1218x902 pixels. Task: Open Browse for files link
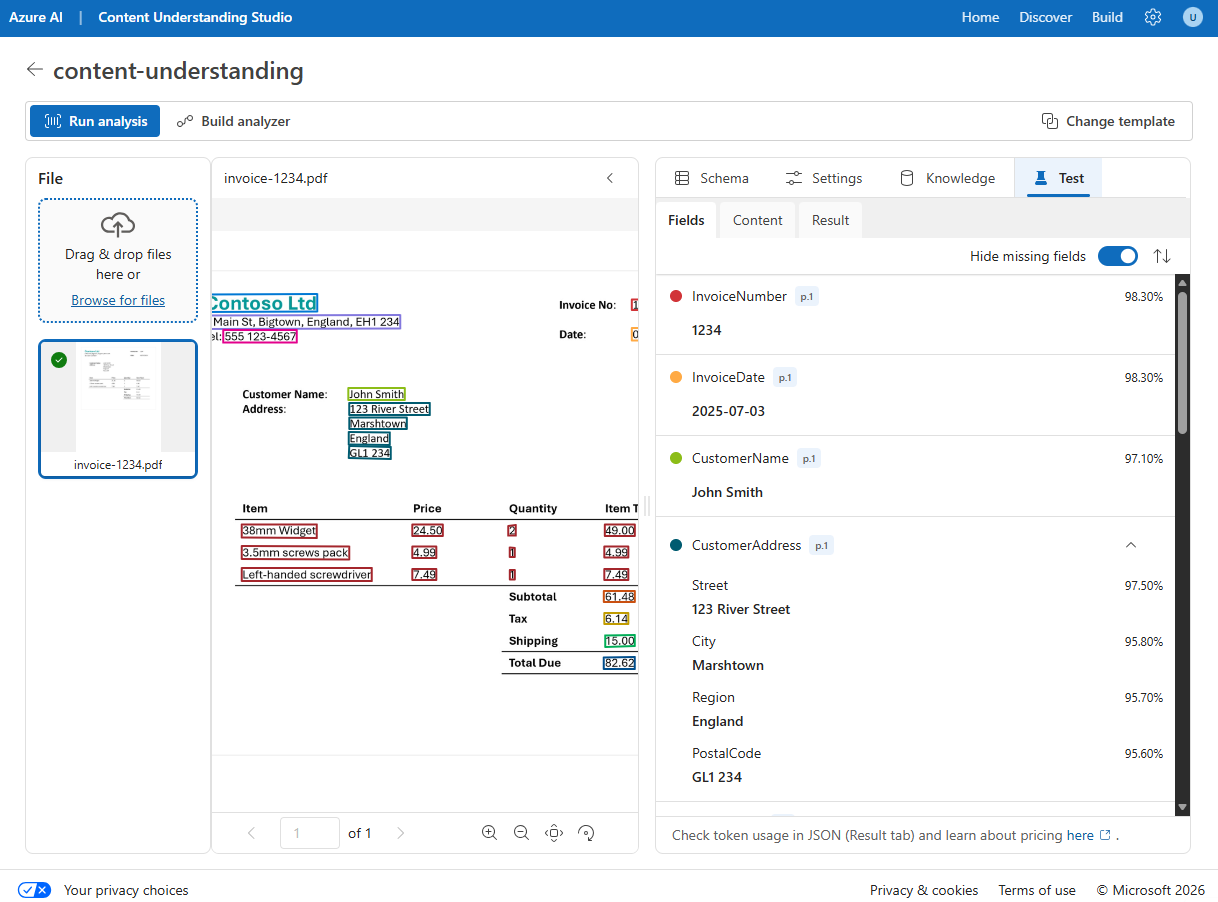[x=118, y=299]
